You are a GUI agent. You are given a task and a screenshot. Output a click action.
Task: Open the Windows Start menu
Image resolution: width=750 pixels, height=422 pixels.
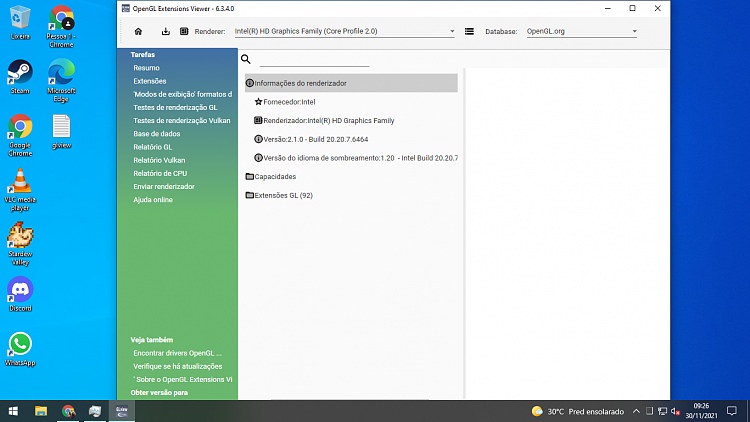(13, 411)
